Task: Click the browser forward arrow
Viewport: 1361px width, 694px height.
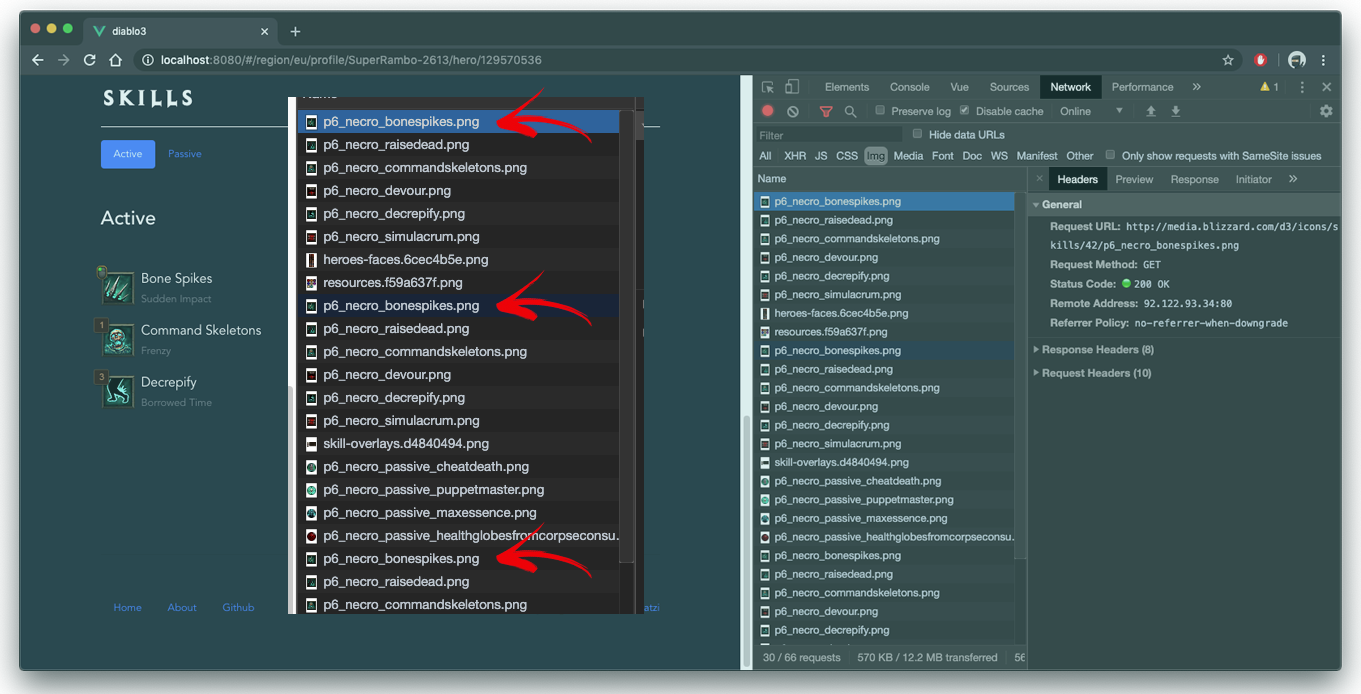Action: coord(63,60)
